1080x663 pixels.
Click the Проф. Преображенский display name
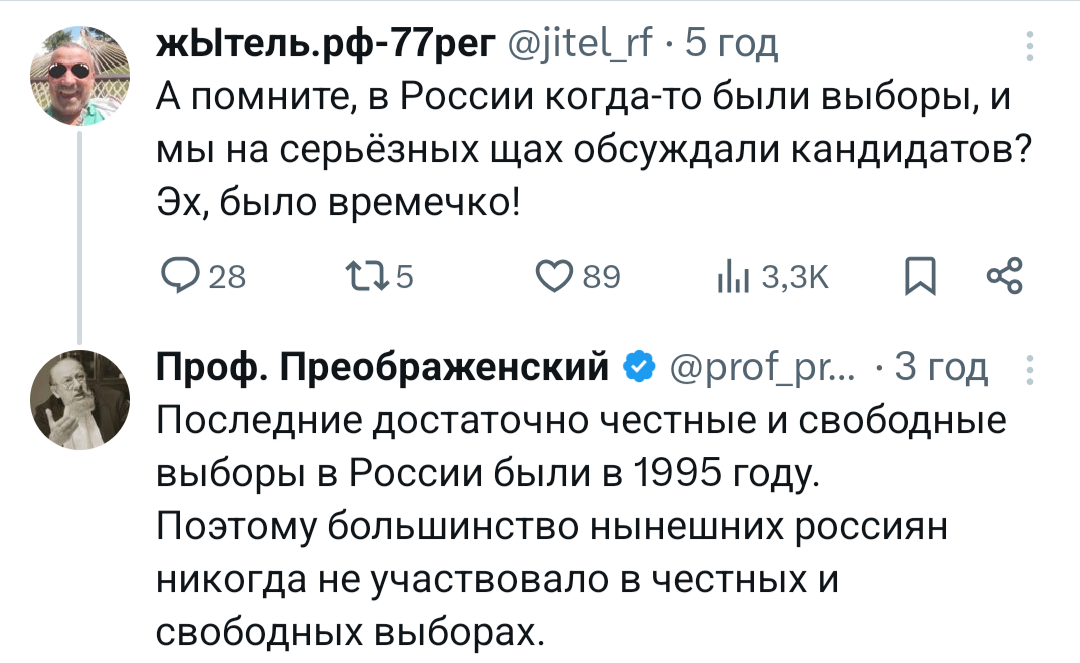384,369
